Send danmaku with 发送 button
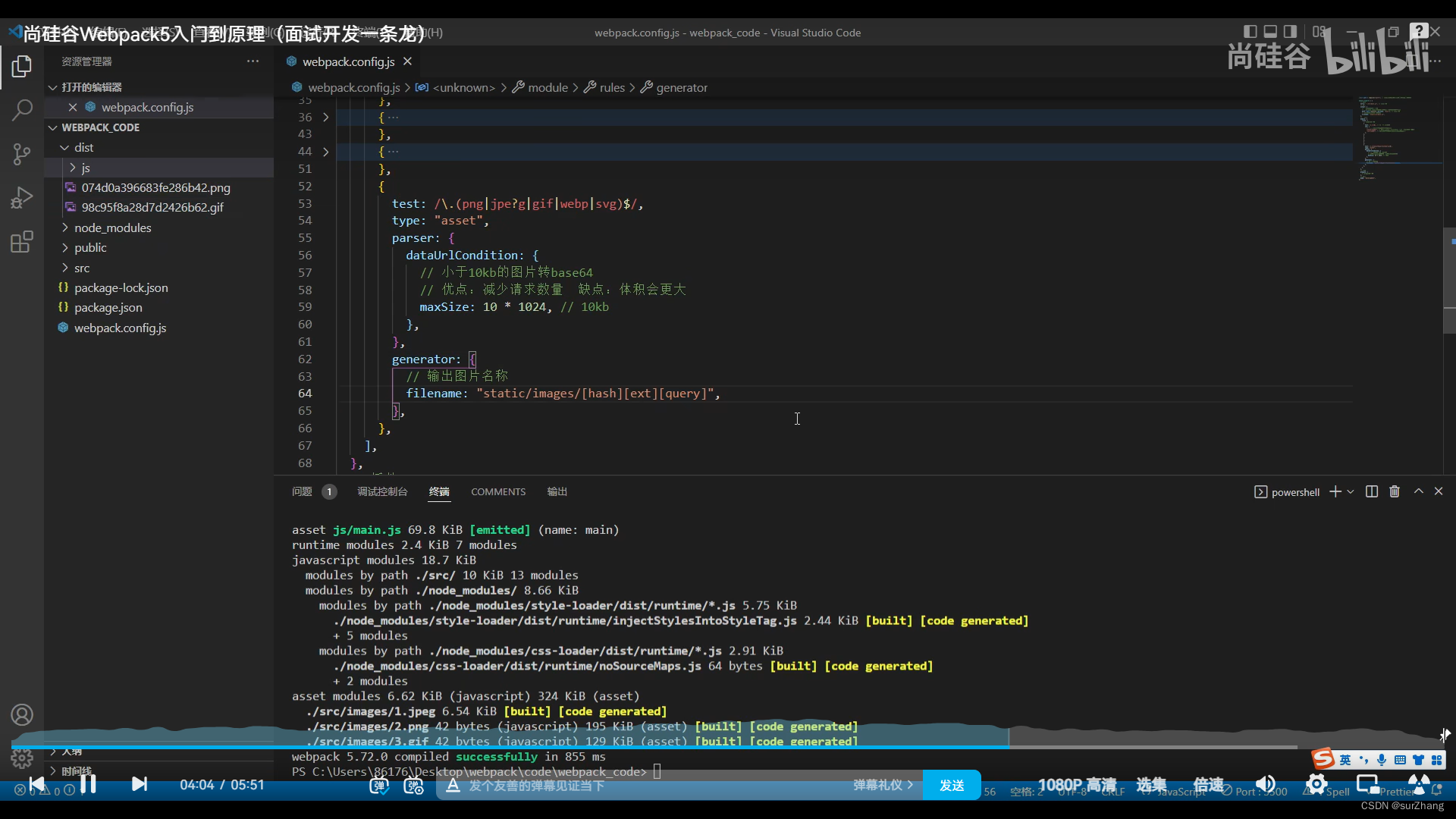Image resolution: width=1456 pixels, height=819 pixels. [952, 786]
